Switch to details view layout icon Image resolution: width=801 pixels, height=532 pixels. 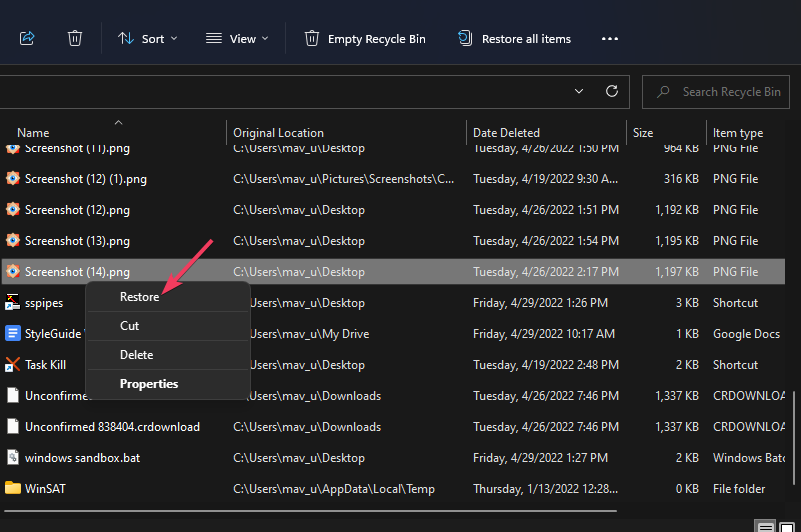tap(765, 526)
